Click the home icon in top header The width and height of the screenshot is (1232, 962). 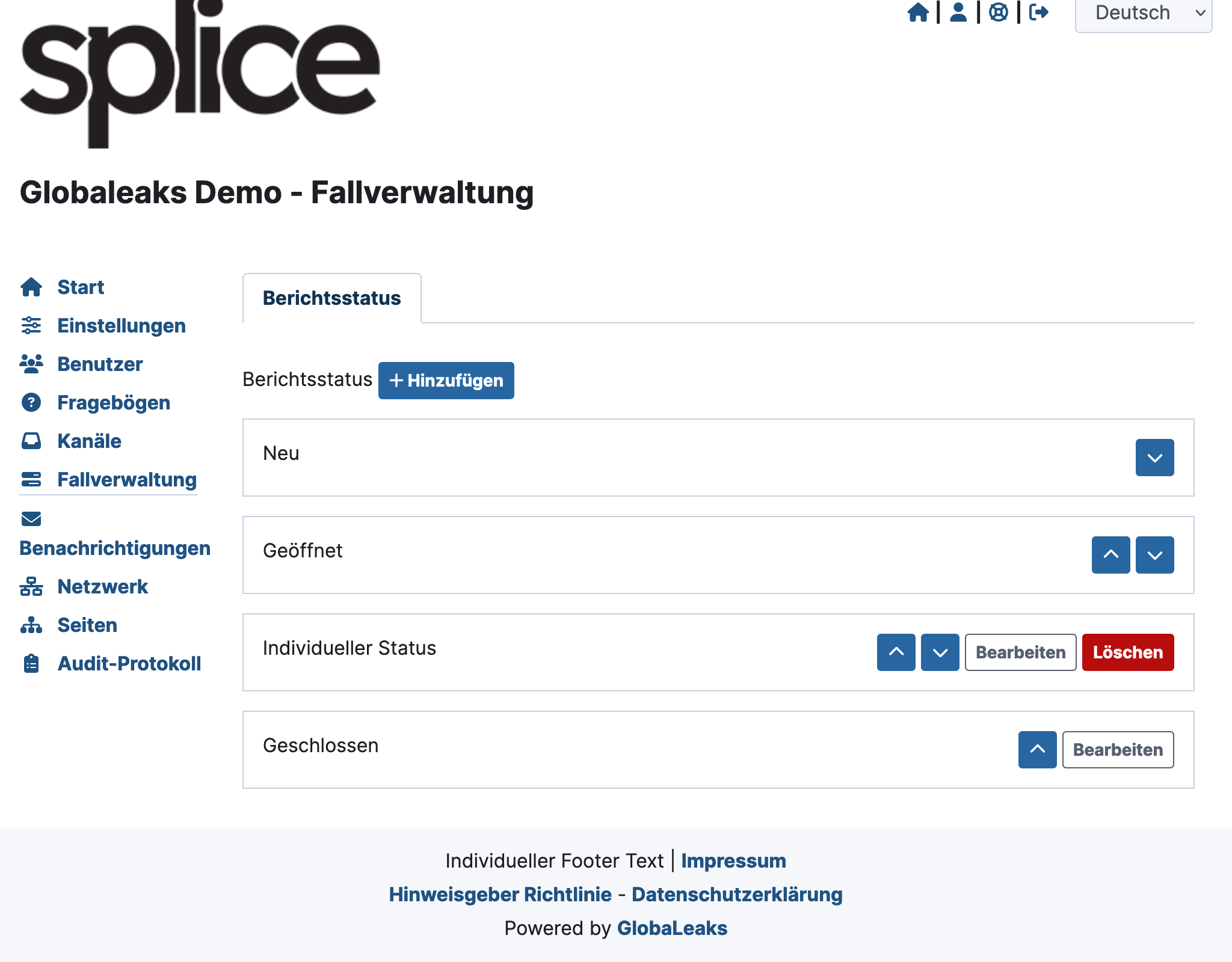click(918, 12)
